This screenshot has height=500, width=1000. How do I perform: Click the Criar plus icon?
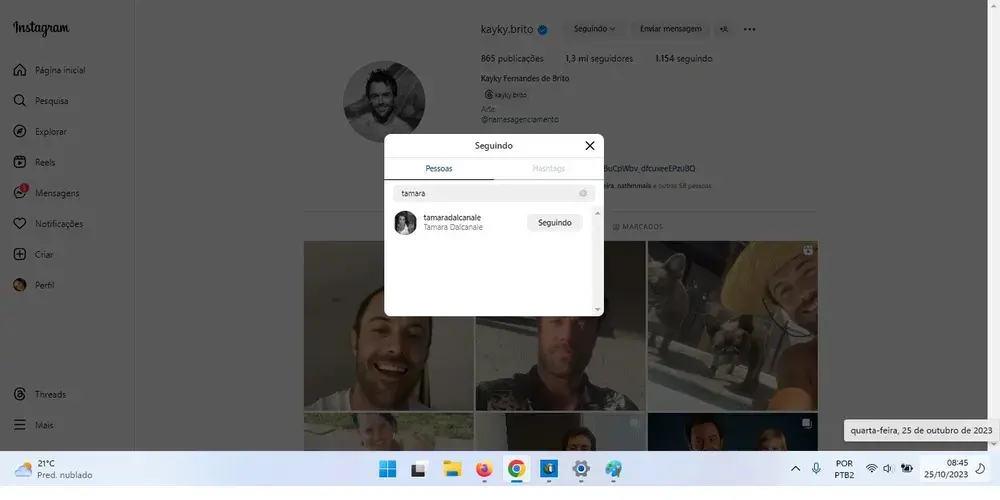20,254
